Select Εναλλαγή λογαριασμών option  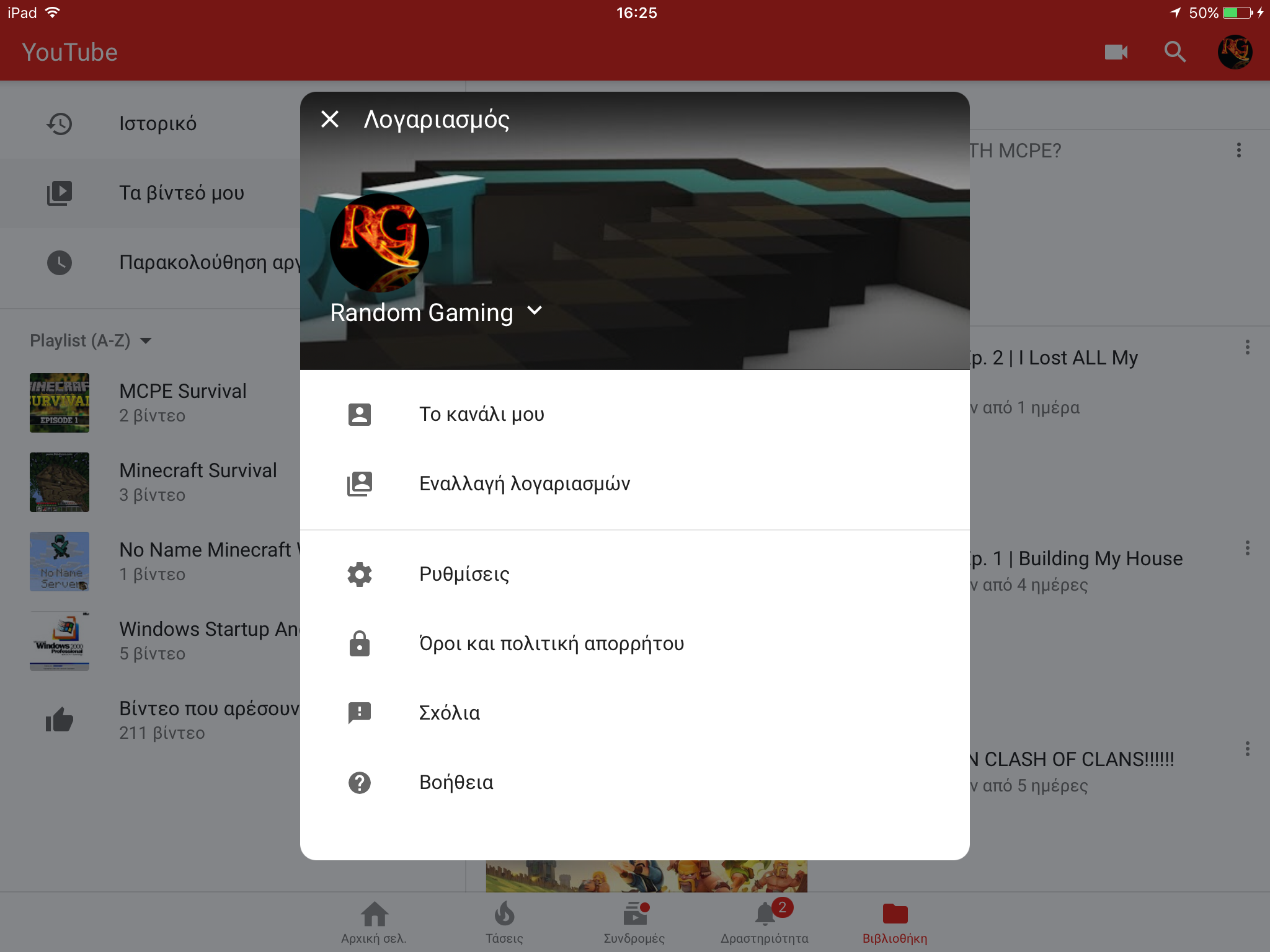(x=635, y=483)
